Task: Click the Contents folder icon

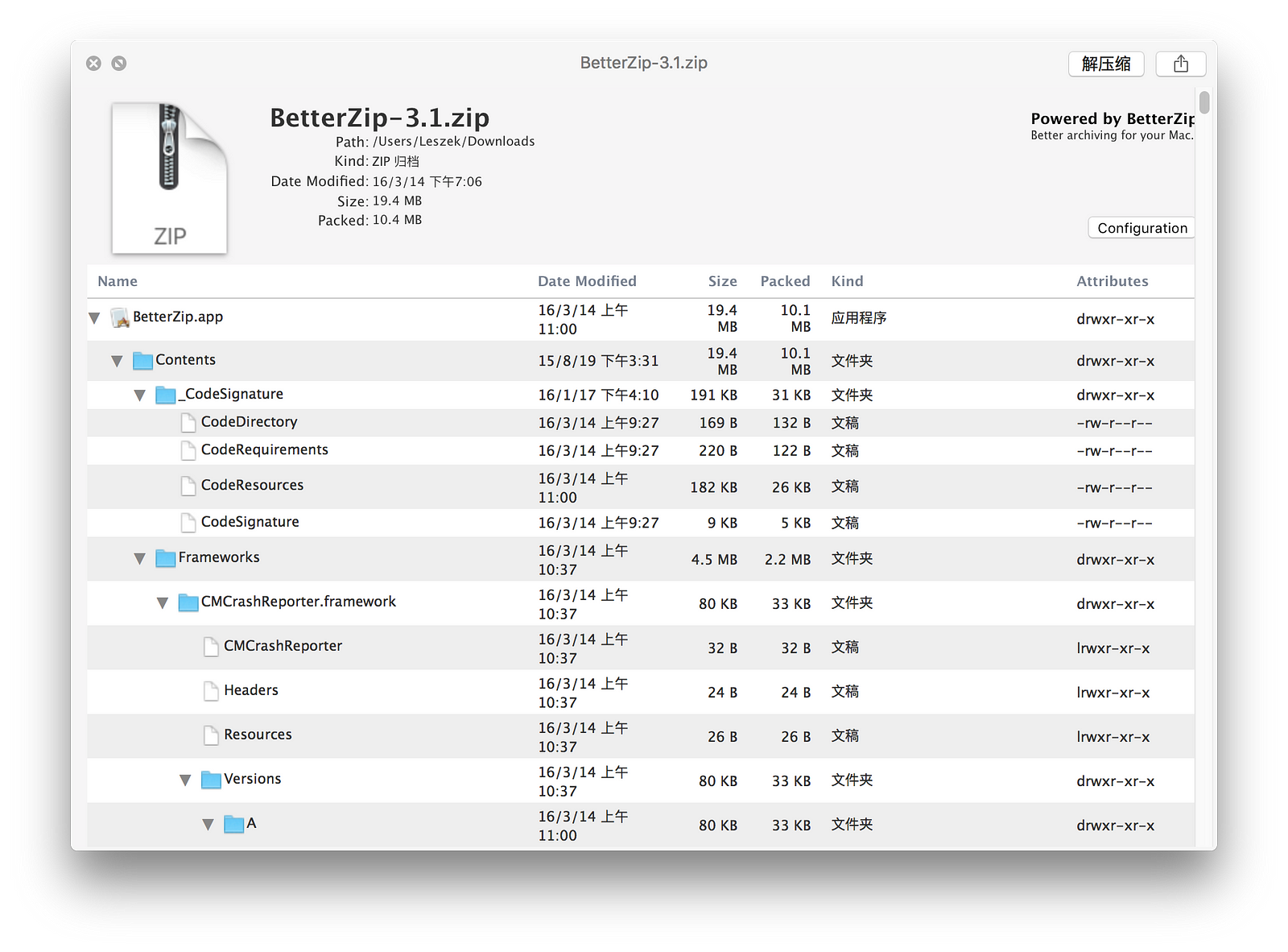Action: pos(142,361)
